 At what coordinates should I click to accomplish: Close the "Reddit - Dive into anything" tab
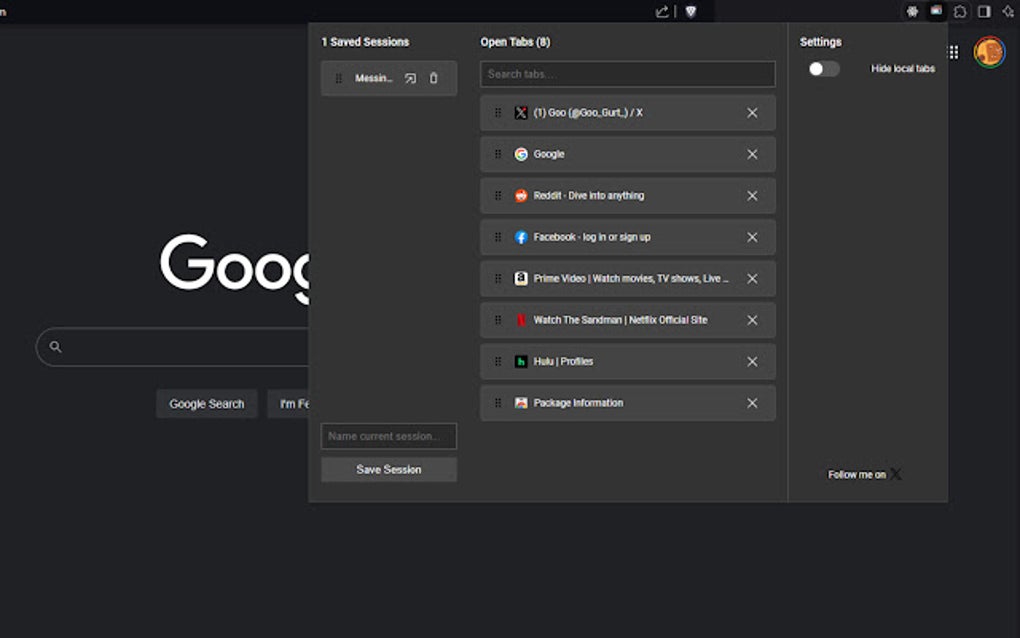(x=752, y=195)
